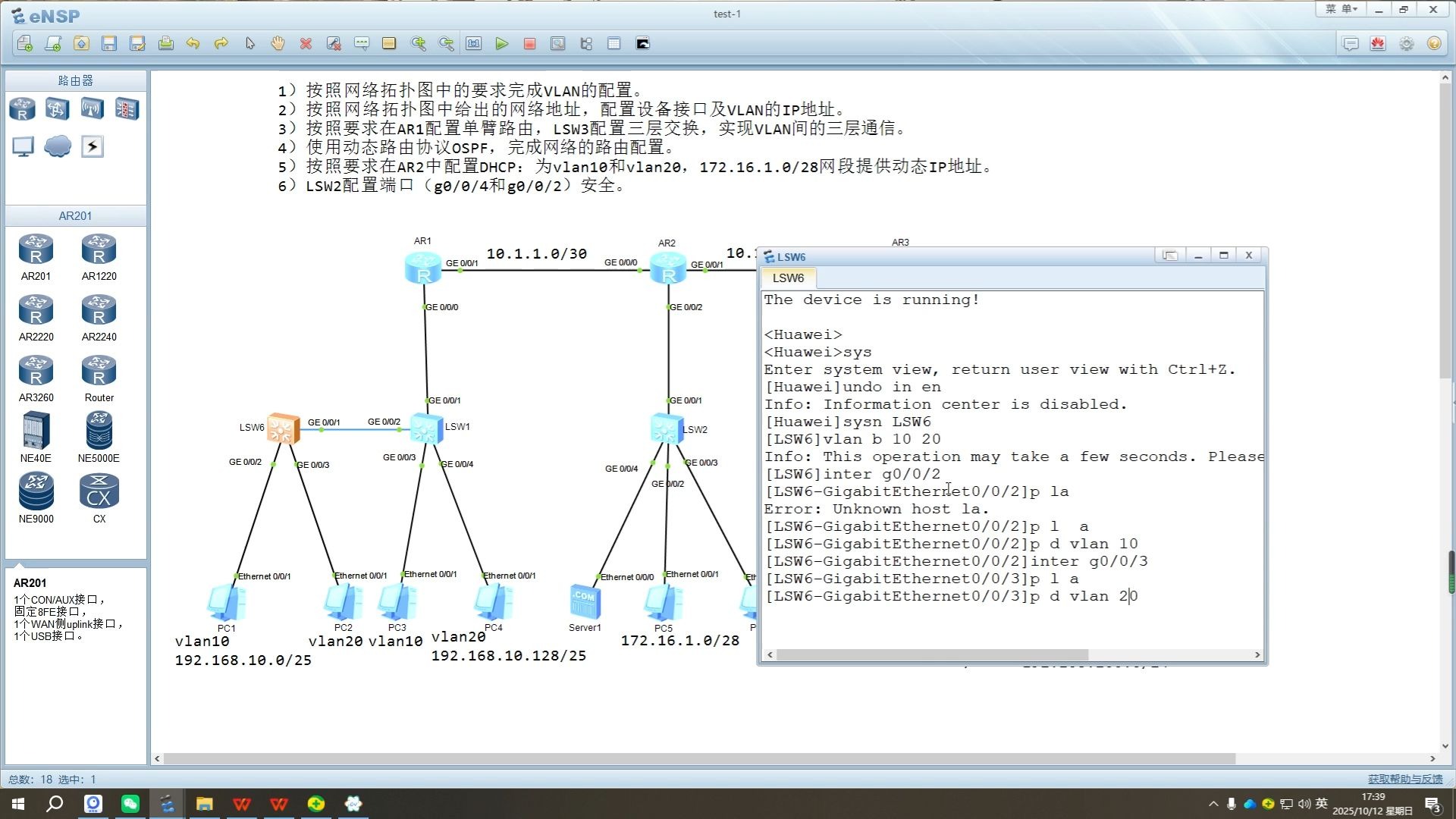Viewport: 1456px width, 819px height.
Task: Open the settings gear icon
Action: [1406, 43]
